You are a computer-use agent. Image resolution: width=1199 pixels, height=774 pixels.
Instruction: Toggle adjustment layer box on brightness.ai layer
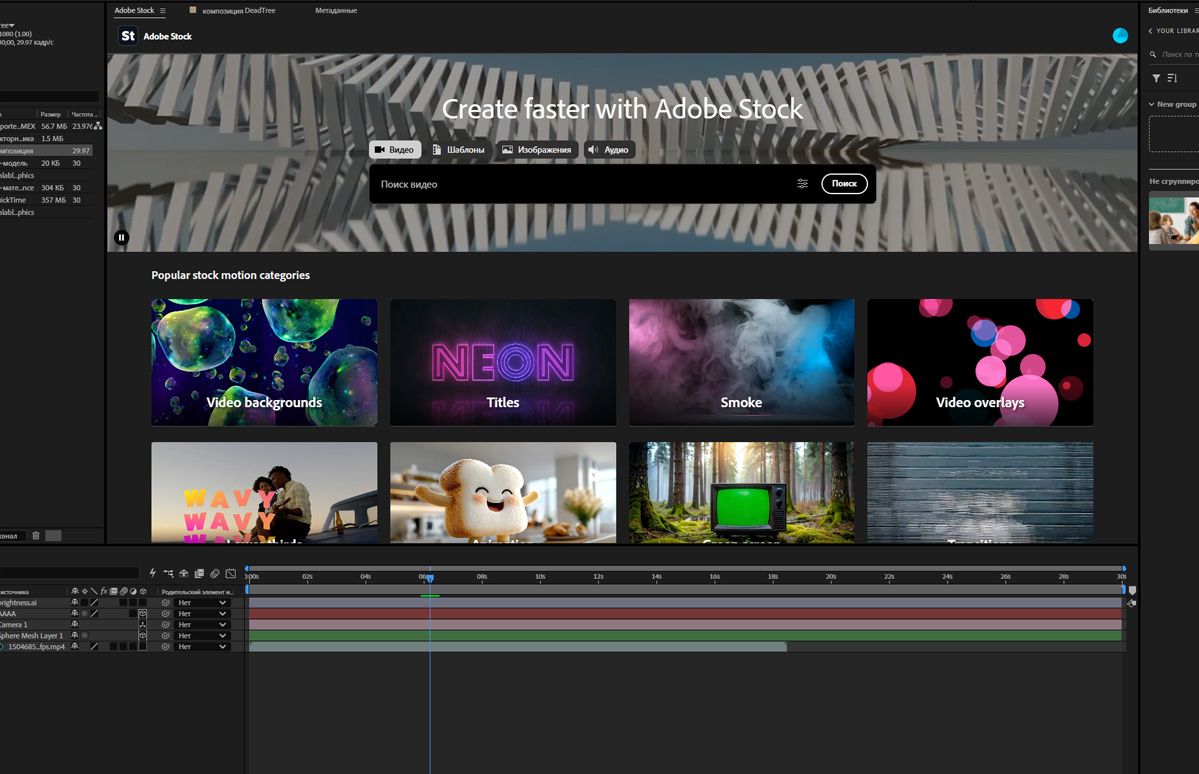pyautogui.click(x=133, y=603)
